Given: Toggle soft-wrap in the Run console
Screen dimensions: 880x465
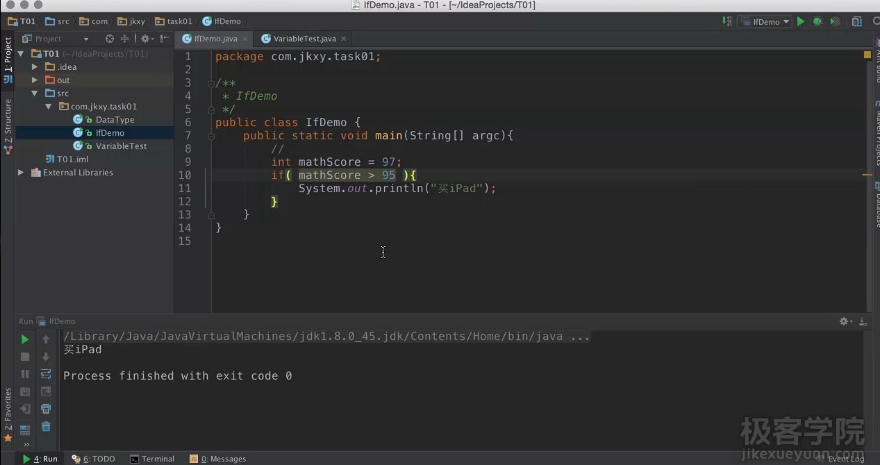Looking at the screenshot, I should 46,374.
